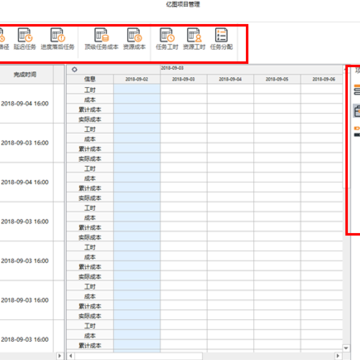This screenshot has width=360, height=360.
Task: Open the 任务分配 report
Action: tap(221, 39)
